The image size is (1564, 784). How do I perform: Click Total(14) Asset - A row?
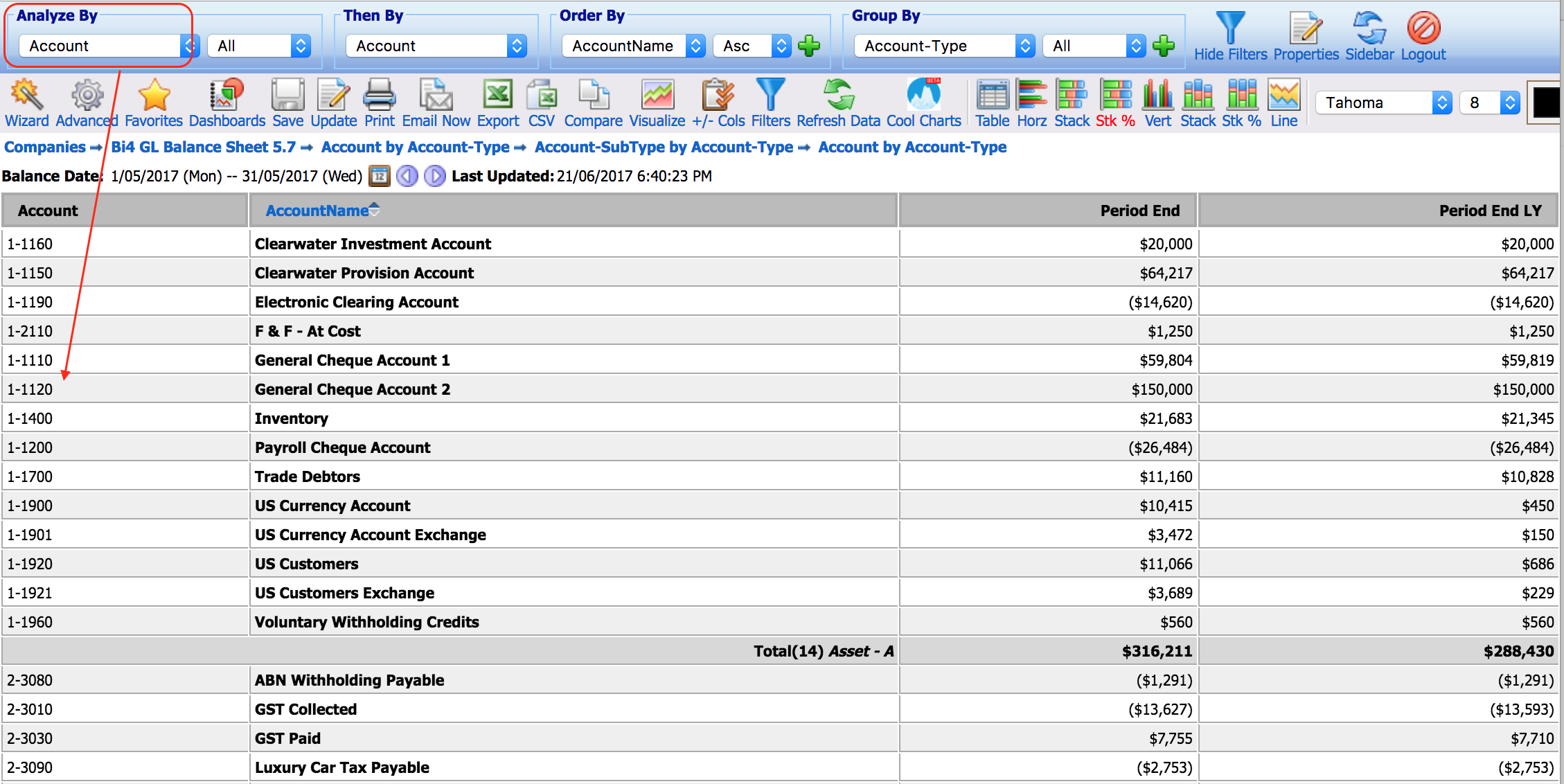pyautogui.click(x=781, y=651)
